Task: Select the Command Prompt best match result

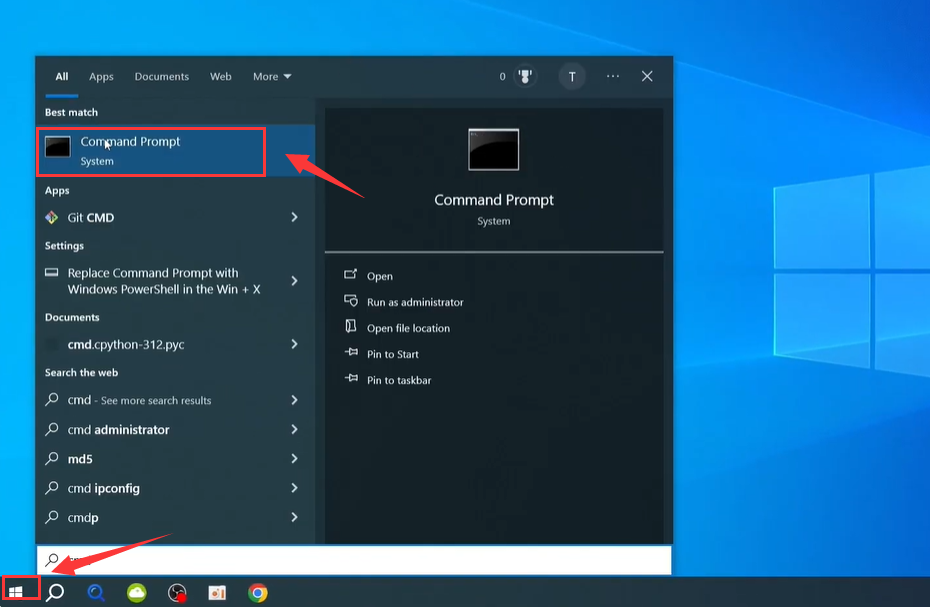Action: click(176, 151)
